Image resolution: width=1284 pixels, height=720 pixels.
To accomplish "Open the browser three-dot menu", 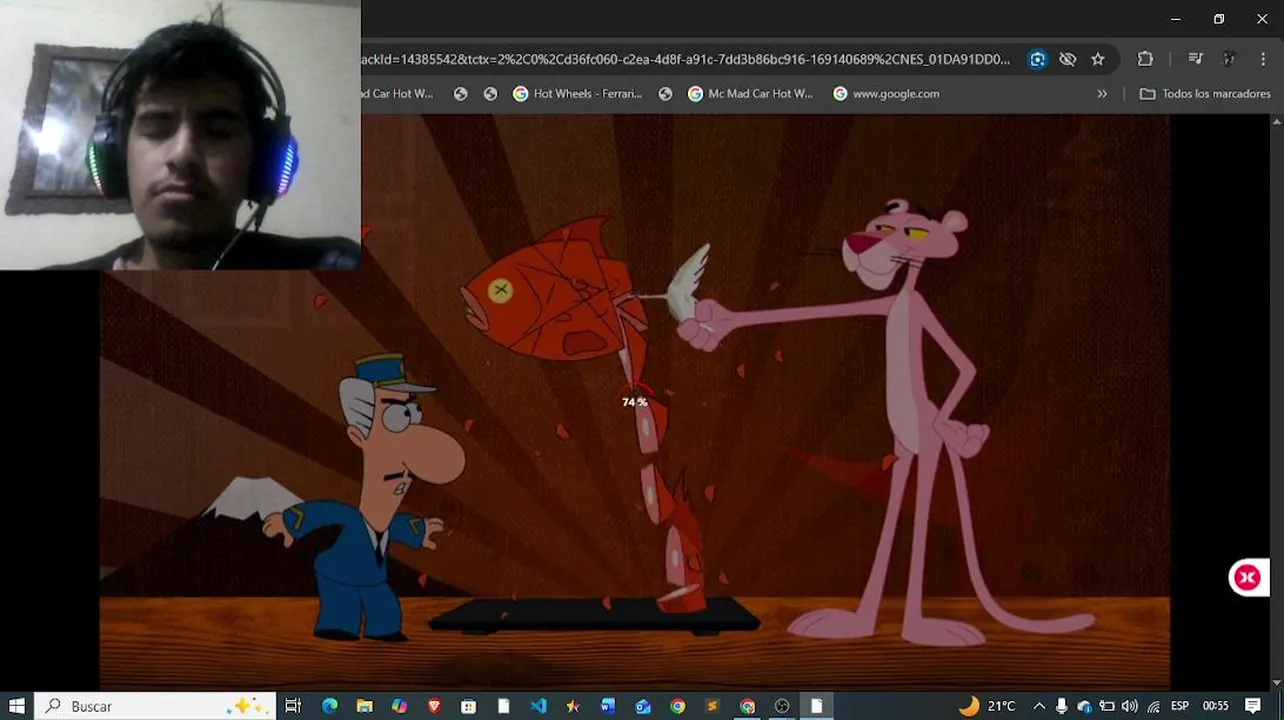I will 1264,59.
